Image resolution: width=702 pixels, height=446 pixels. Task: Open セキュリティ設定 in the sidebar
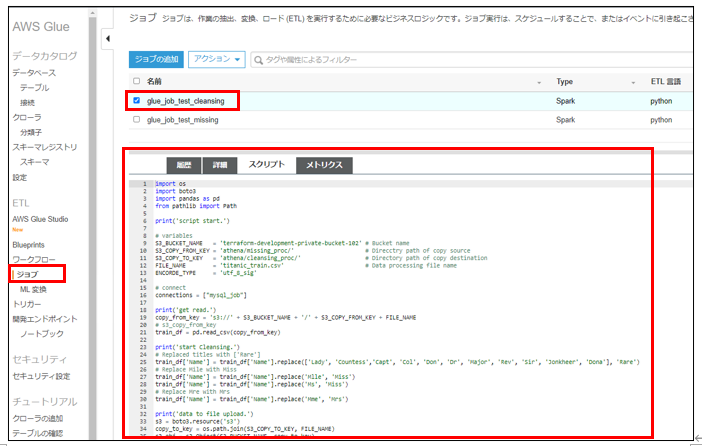click(x=41, y=376)
